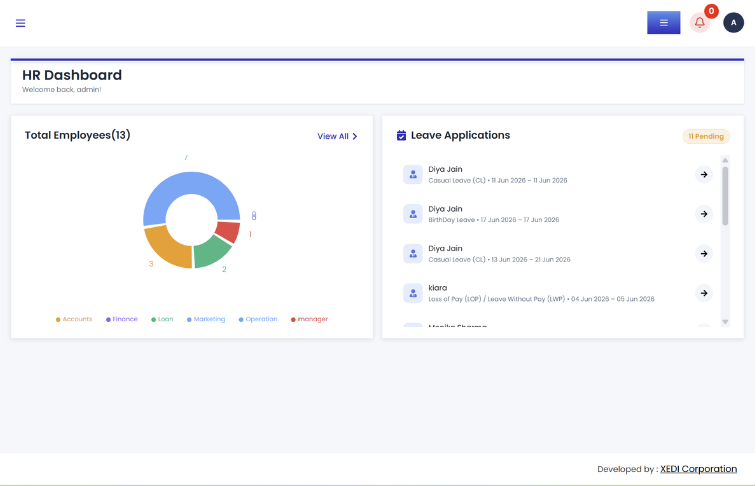The width and height of the screenshot is (756, 486).
Task: Open Diya Jain's Birthday Leave arrow
Action: coord(704,214)
